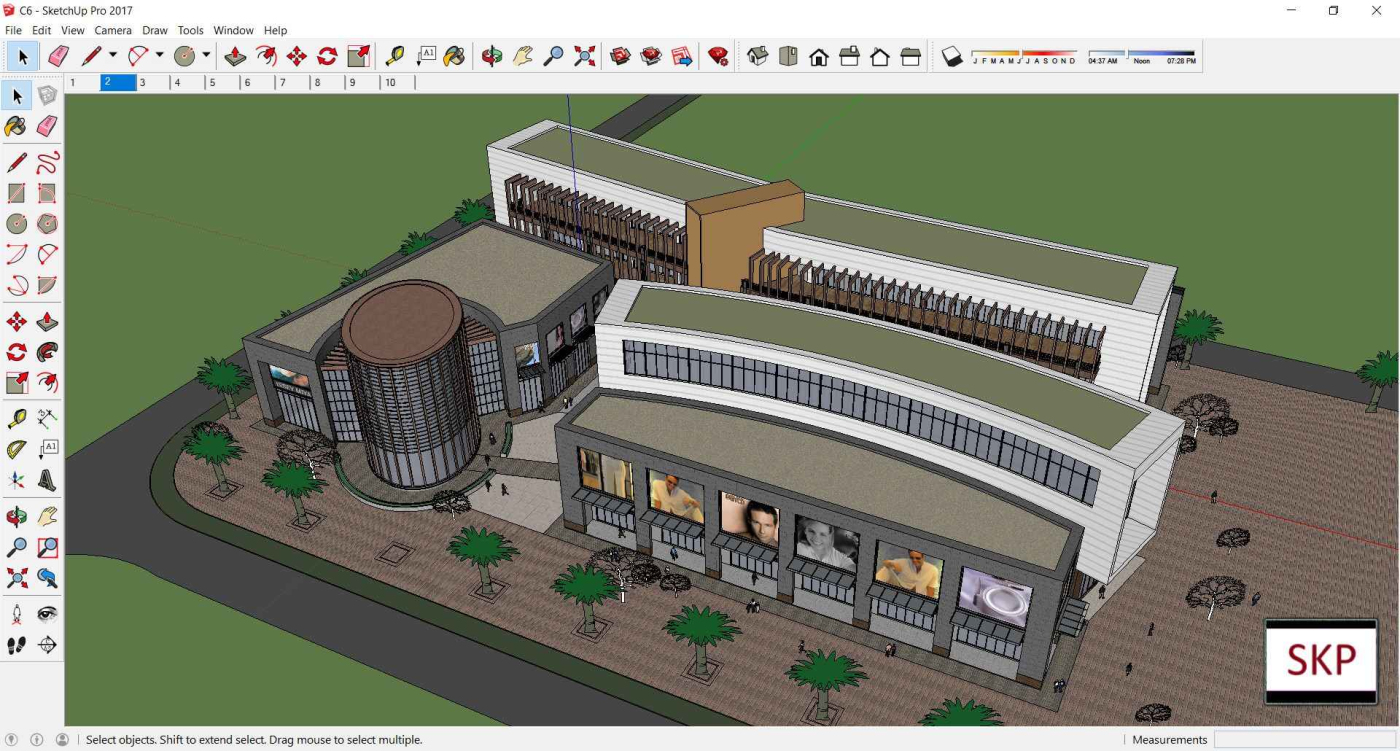Image resolution: width=1400 pixels, height=751 pixels.
Task: Open the Window menu
Action: 233,30
